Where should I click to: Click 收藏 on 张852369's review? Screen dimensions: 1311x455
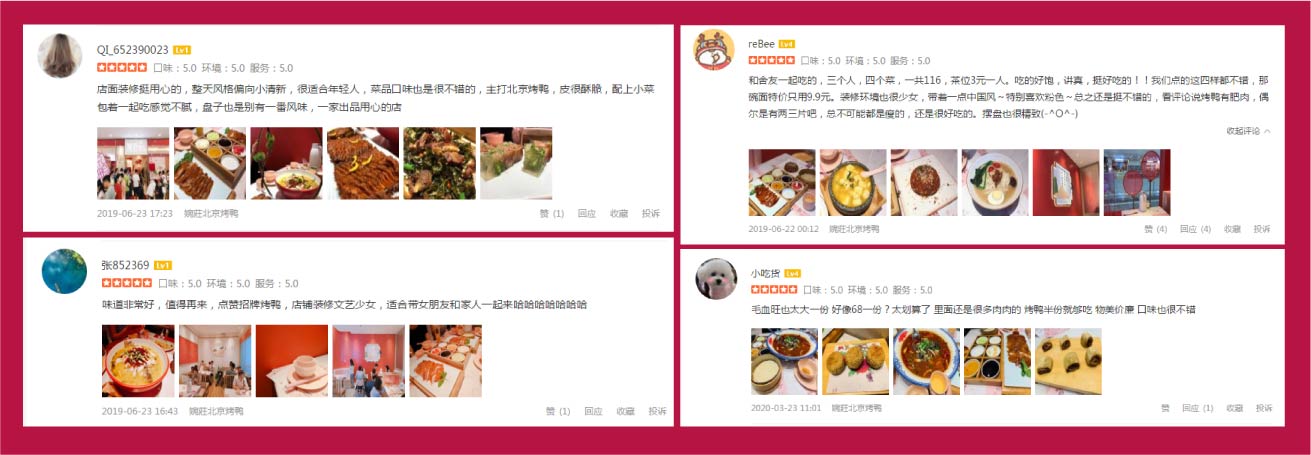625,411
